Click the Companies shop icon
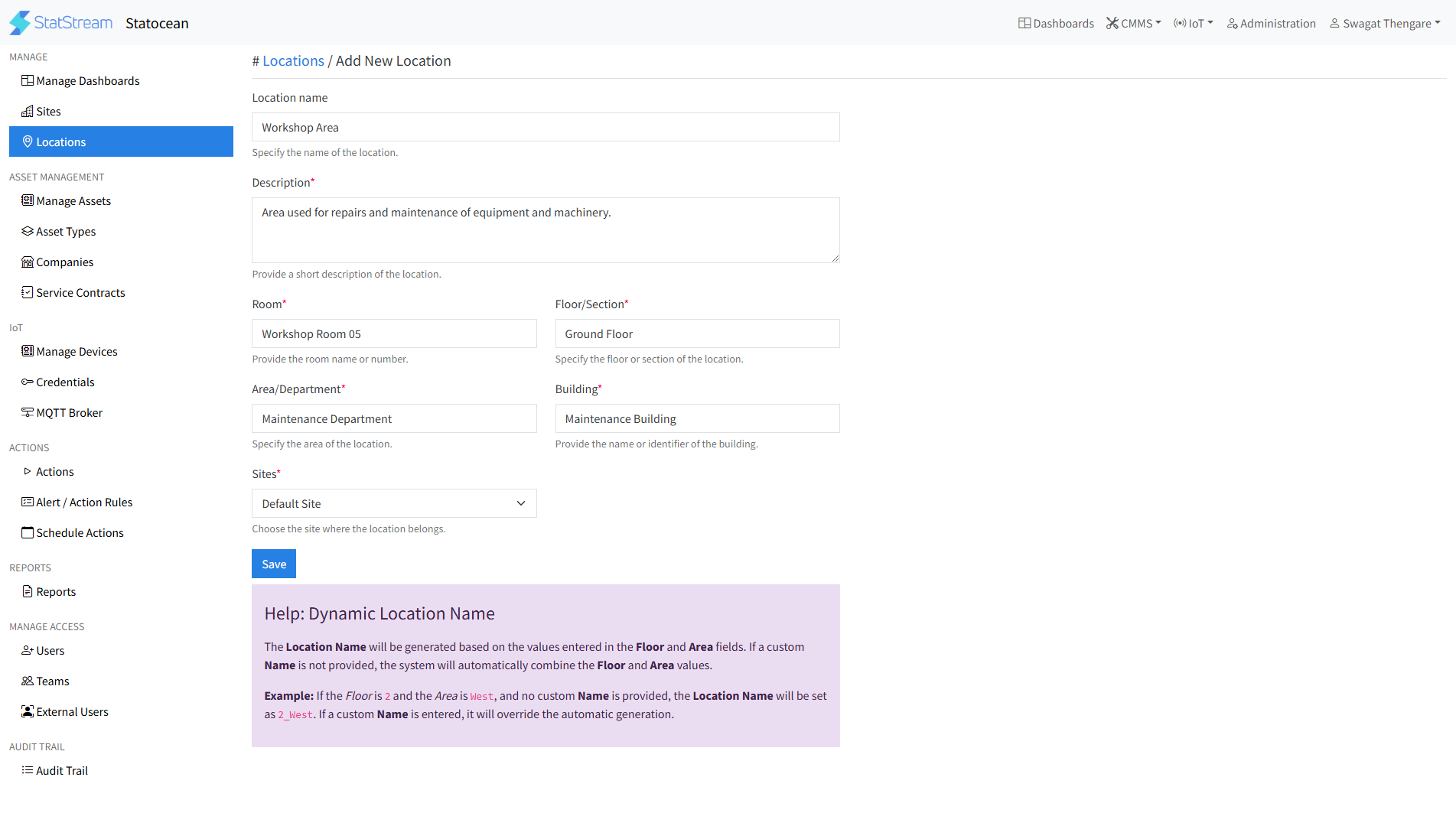This screenshot has width=1456, height=813. pos(28,262)
